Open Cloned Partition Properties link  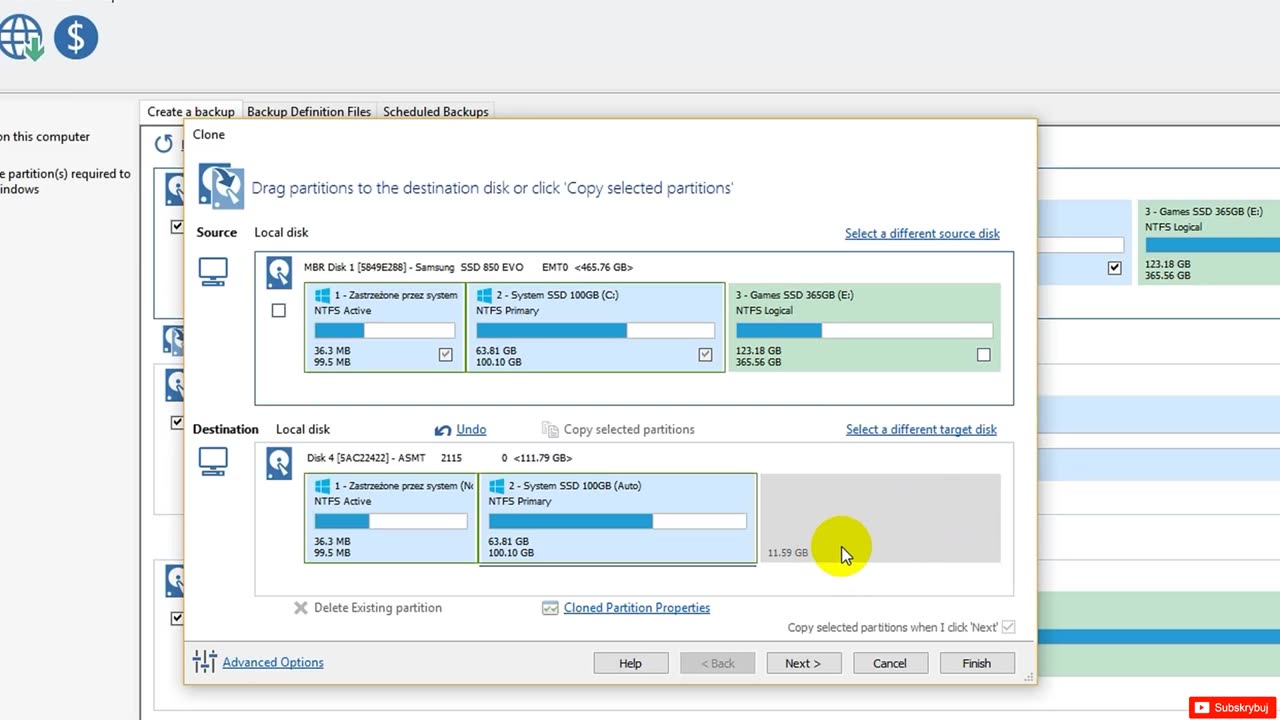click(x=637, y=608)
